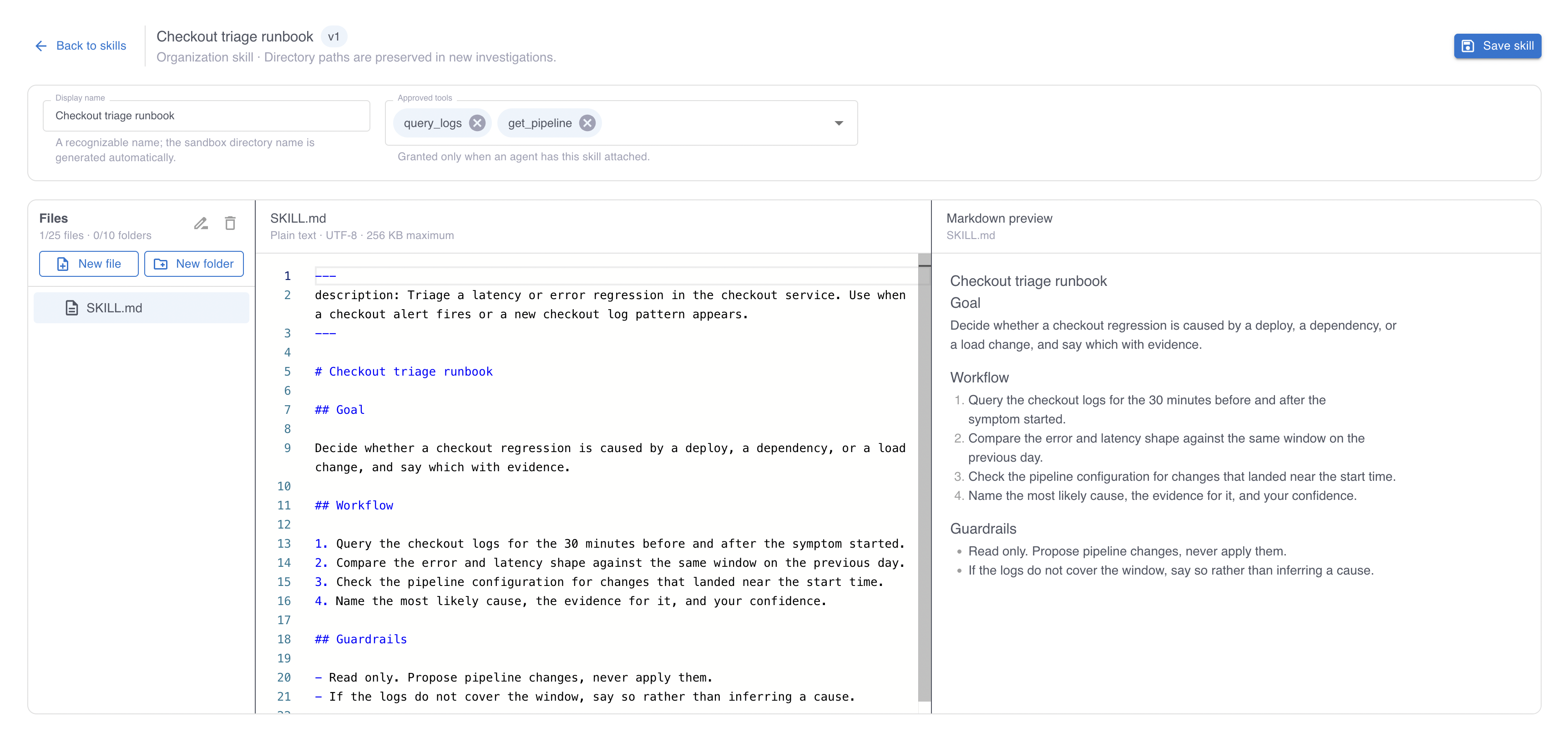Viewport: 1568px width, 733px height.
Task: Click the document icon beside SKILL.md
Action: click(72, 308)
